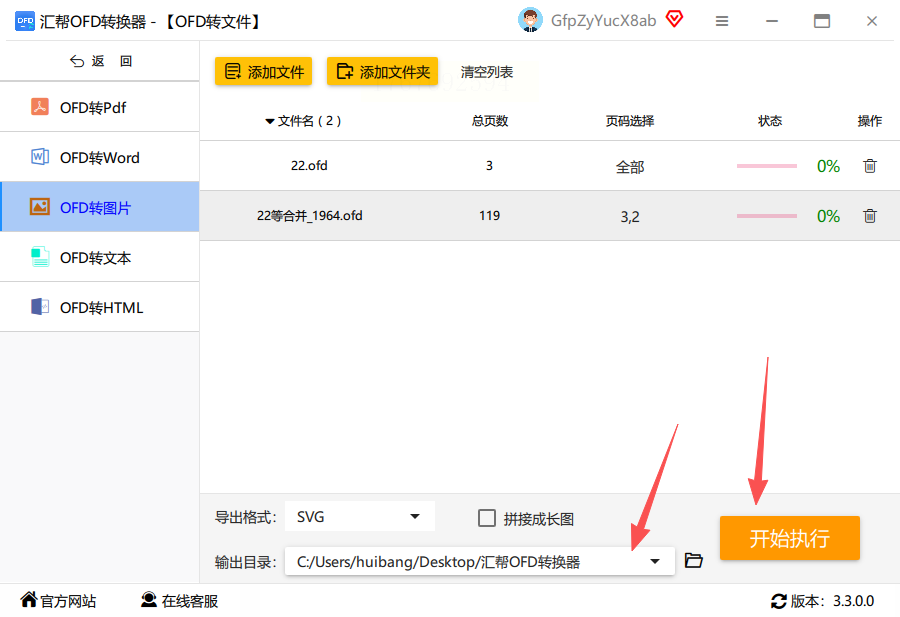The image size is (900, 617).
Task: Click progress bar of 22.ofd row
Action: pyautogui.click(x=767, y=166)
